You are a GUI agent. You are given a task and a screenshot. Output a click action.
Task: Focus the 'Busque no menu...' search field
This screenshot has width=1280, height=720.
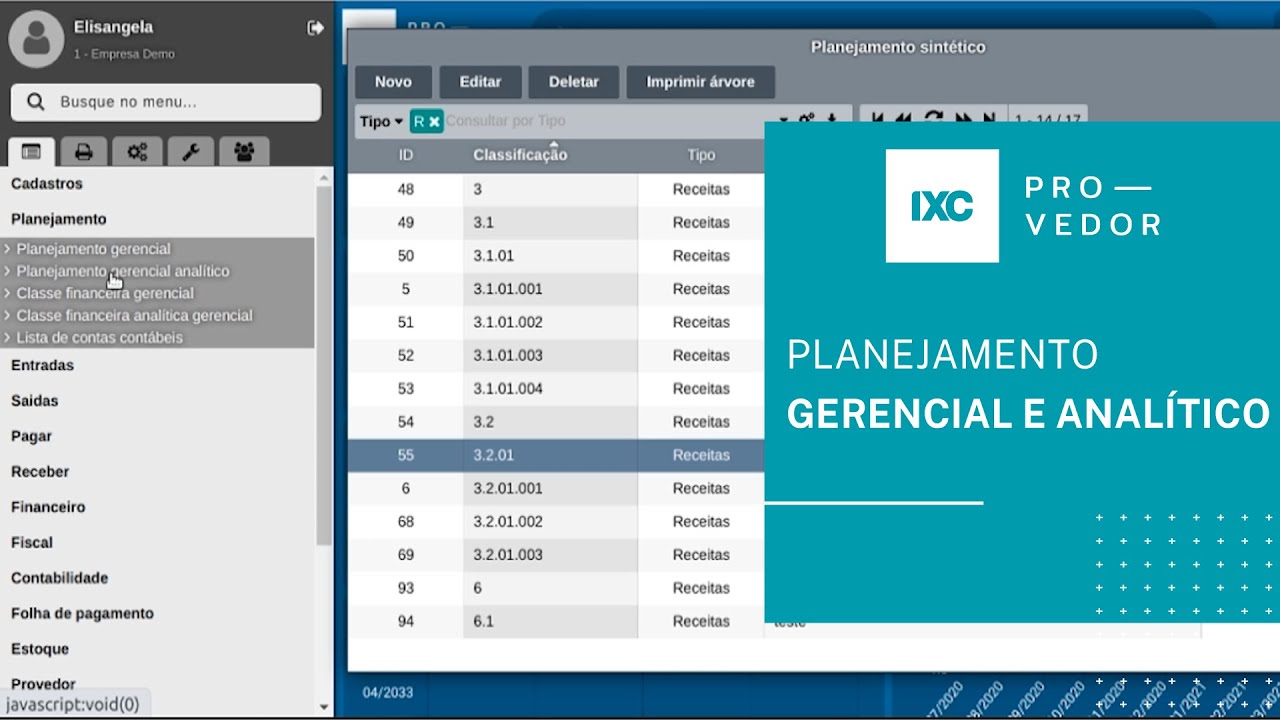tap(166, 102)
